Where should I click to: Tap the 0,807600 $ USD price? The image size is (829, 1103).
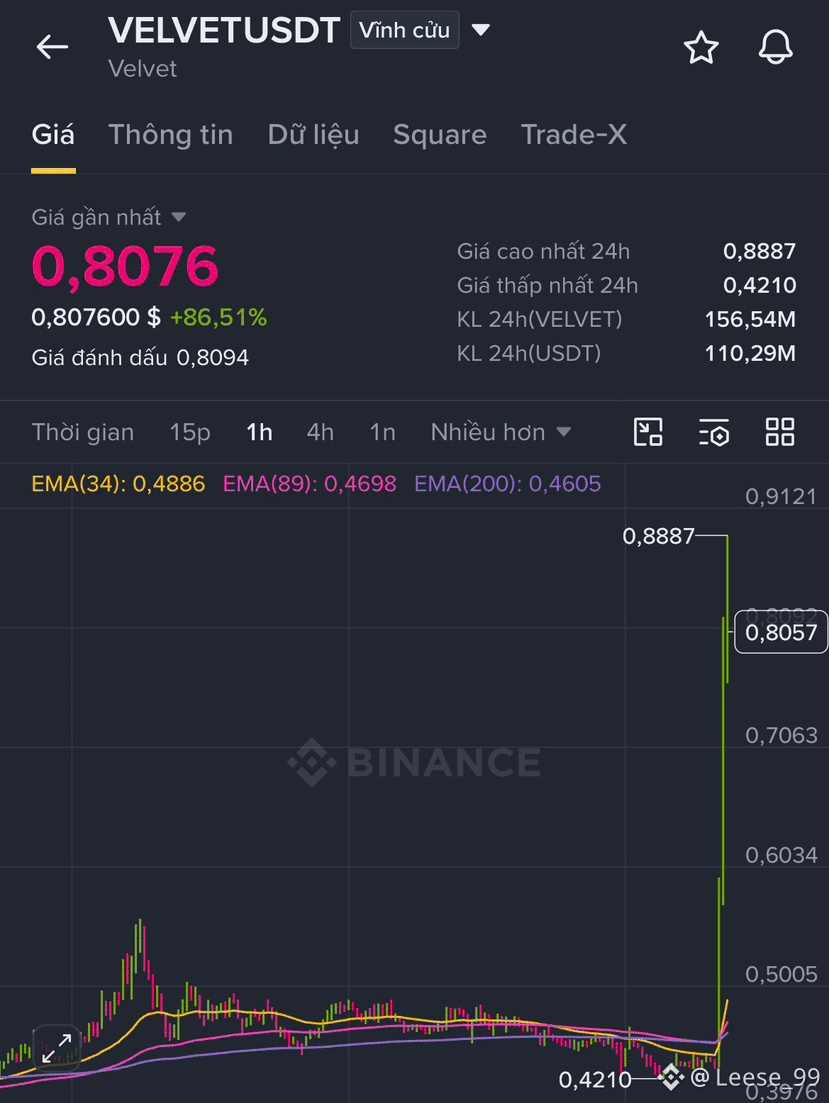click(x=96, y=317)
